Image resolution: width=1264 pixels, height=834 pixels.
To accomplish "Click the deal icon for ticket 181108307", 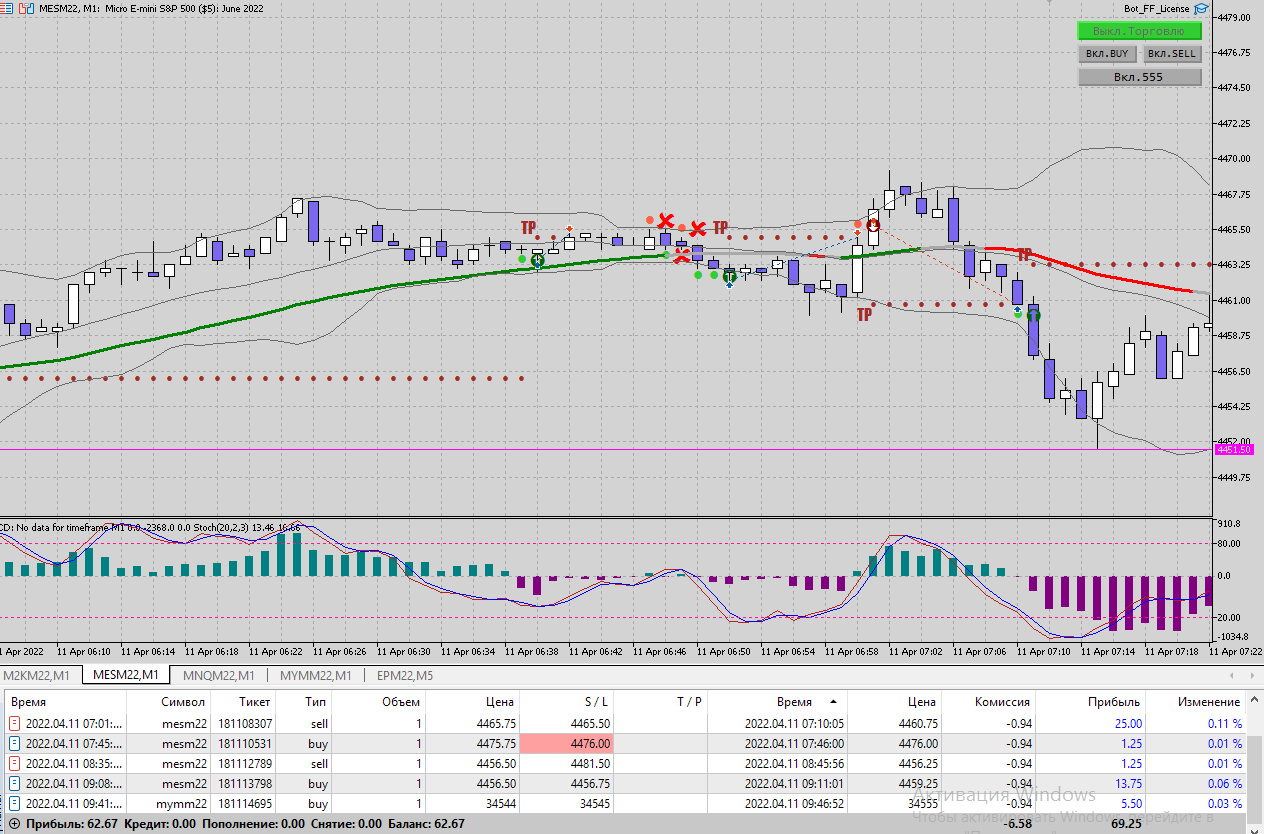I will click(x=15, y=723).
